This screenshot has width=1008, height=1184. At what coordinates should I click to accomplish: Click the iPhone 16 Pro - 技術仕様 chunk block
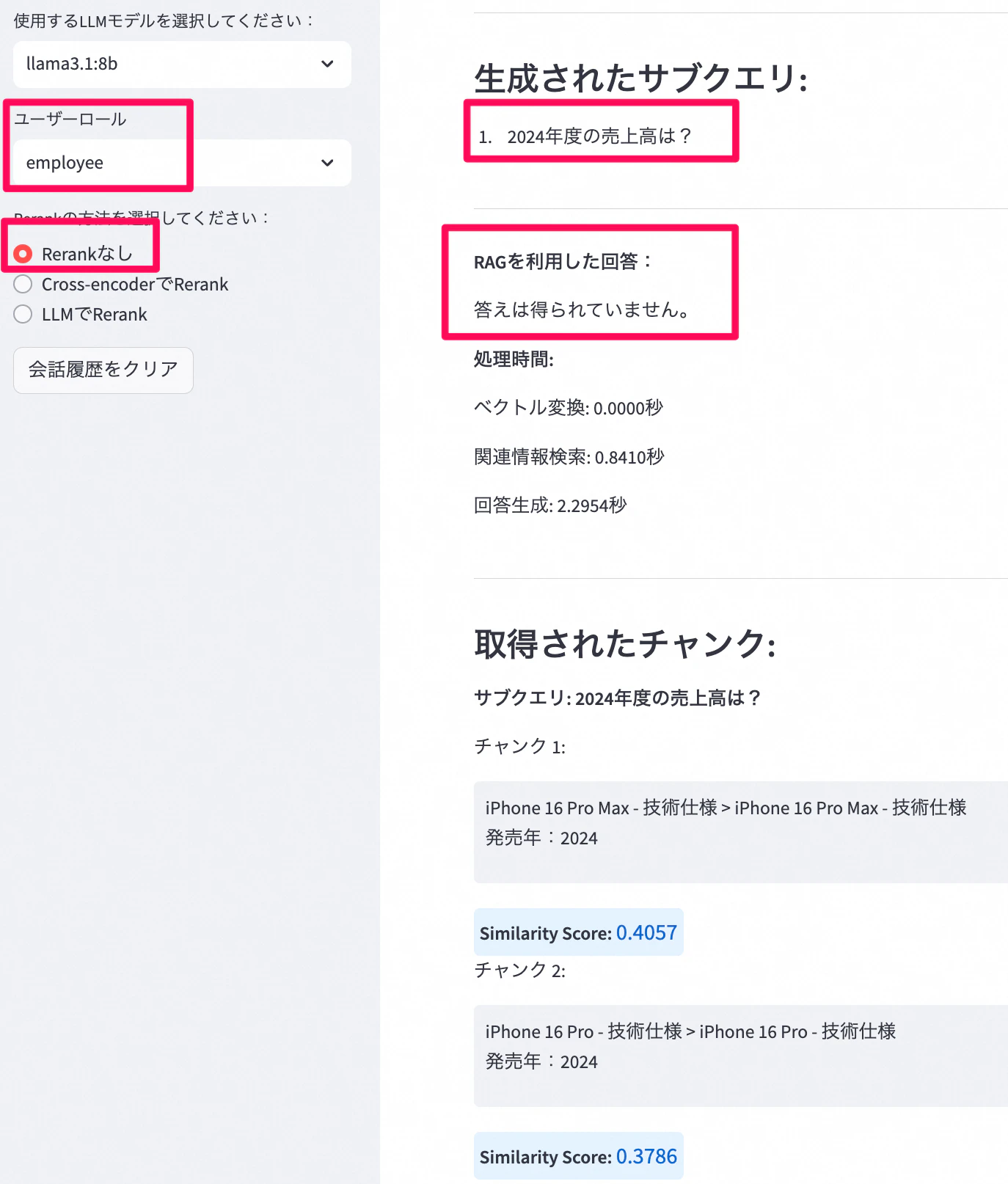tap(741, 1056)
